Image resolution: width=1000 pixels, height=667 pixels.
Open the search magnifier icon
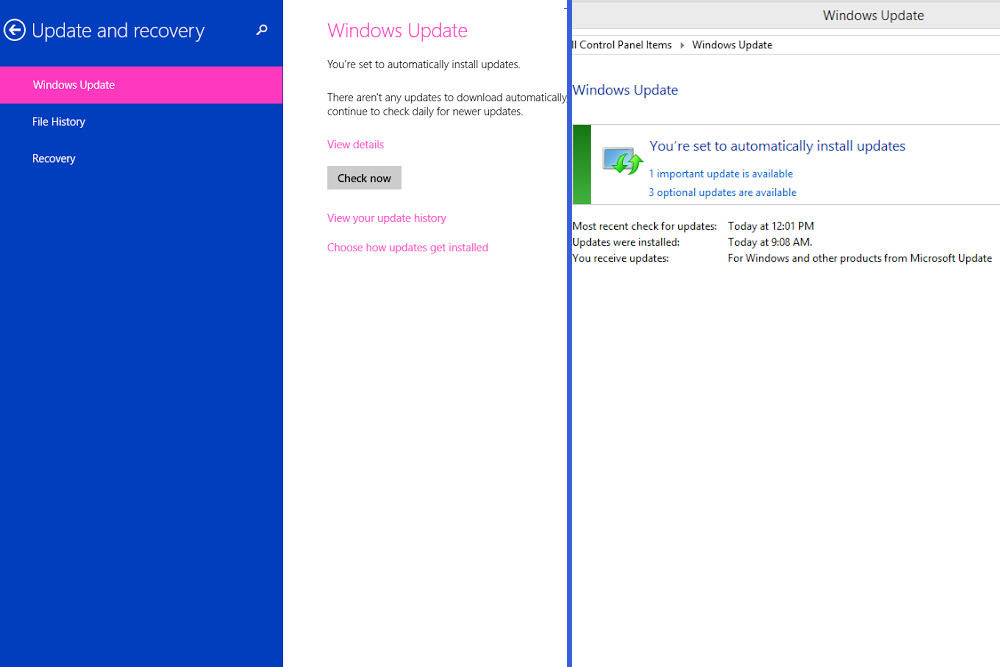pyautogui.click(x=261, y=30)
